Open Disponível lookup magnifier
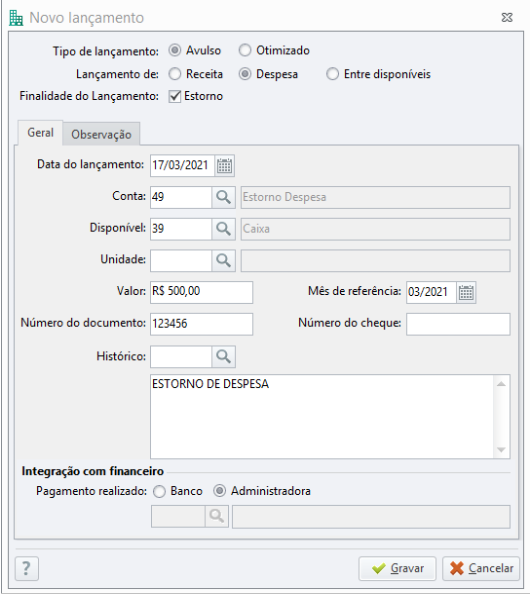This screenshot has width=531, height=594. 223,229
